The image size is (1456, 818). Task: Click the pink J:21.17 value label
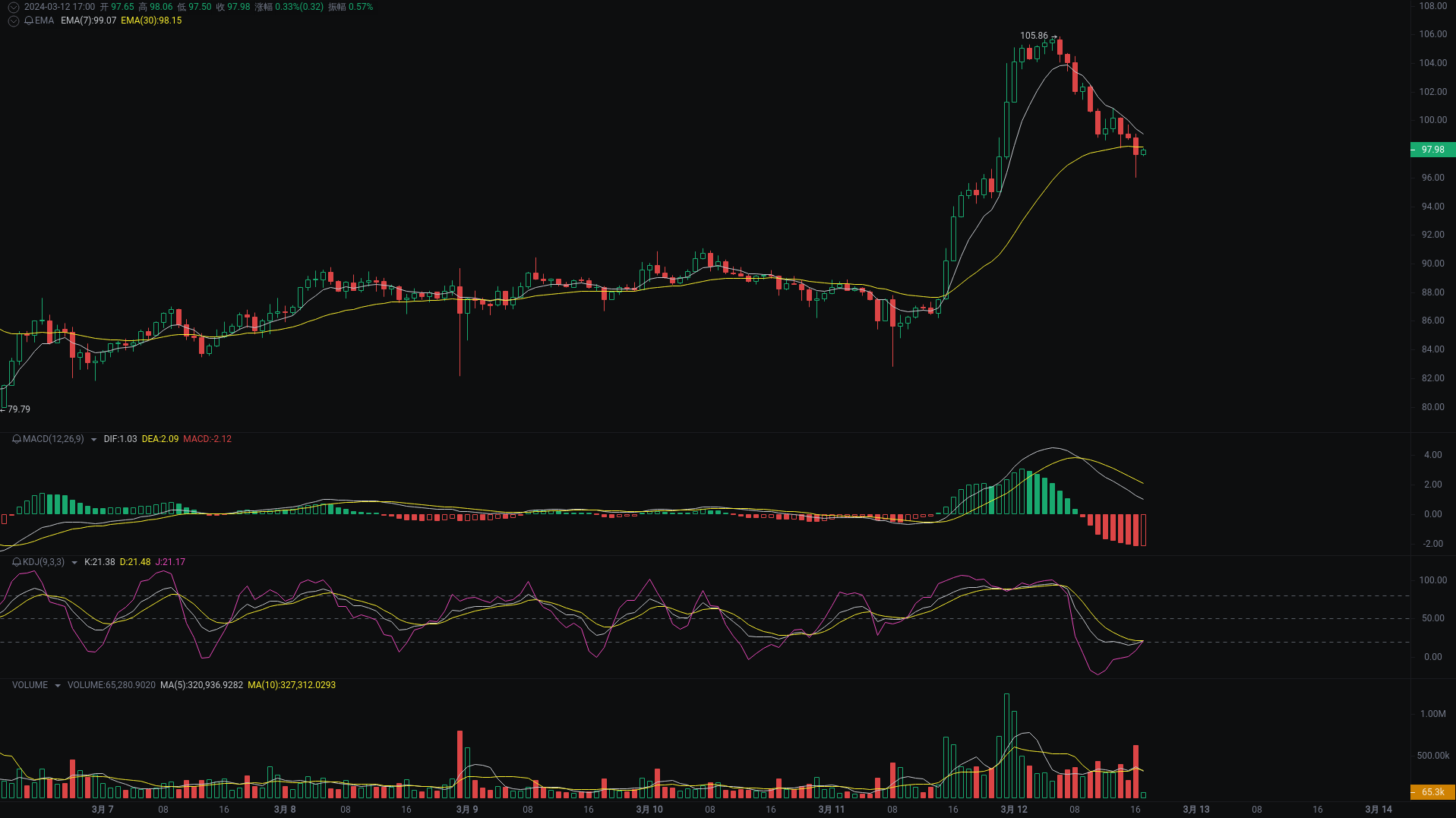click(167, 562)
